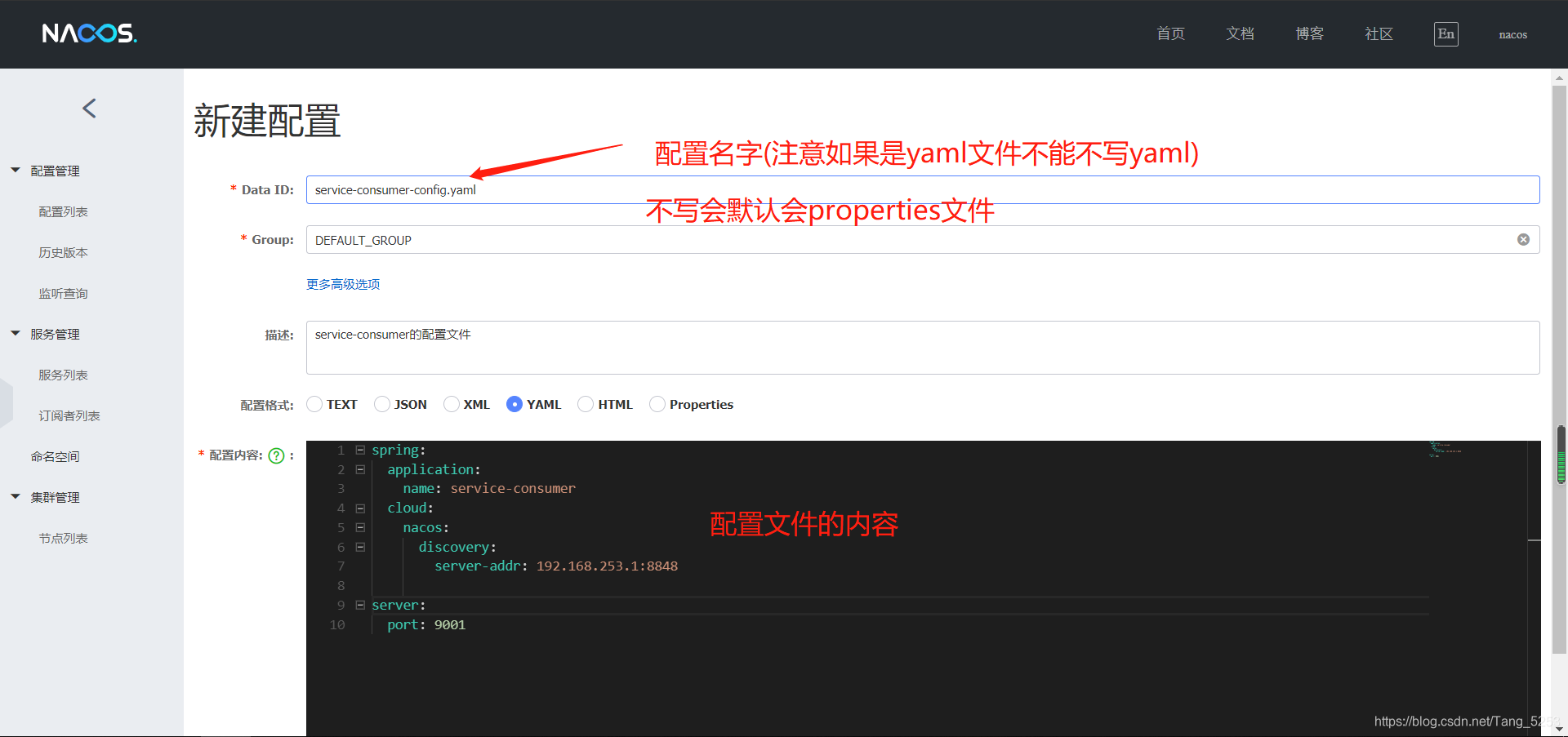Fold the spring block on line 1
This screenshot has width=1568, height=737.
coord(360,450)
